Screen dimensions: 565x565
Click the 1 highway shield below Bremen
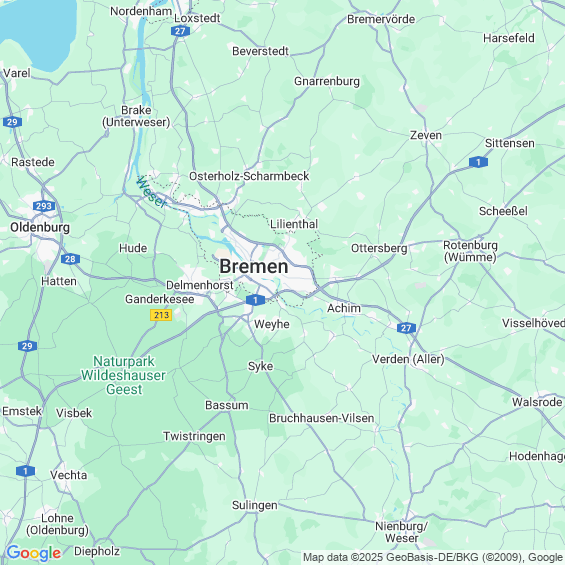click(x=255, y=300)
